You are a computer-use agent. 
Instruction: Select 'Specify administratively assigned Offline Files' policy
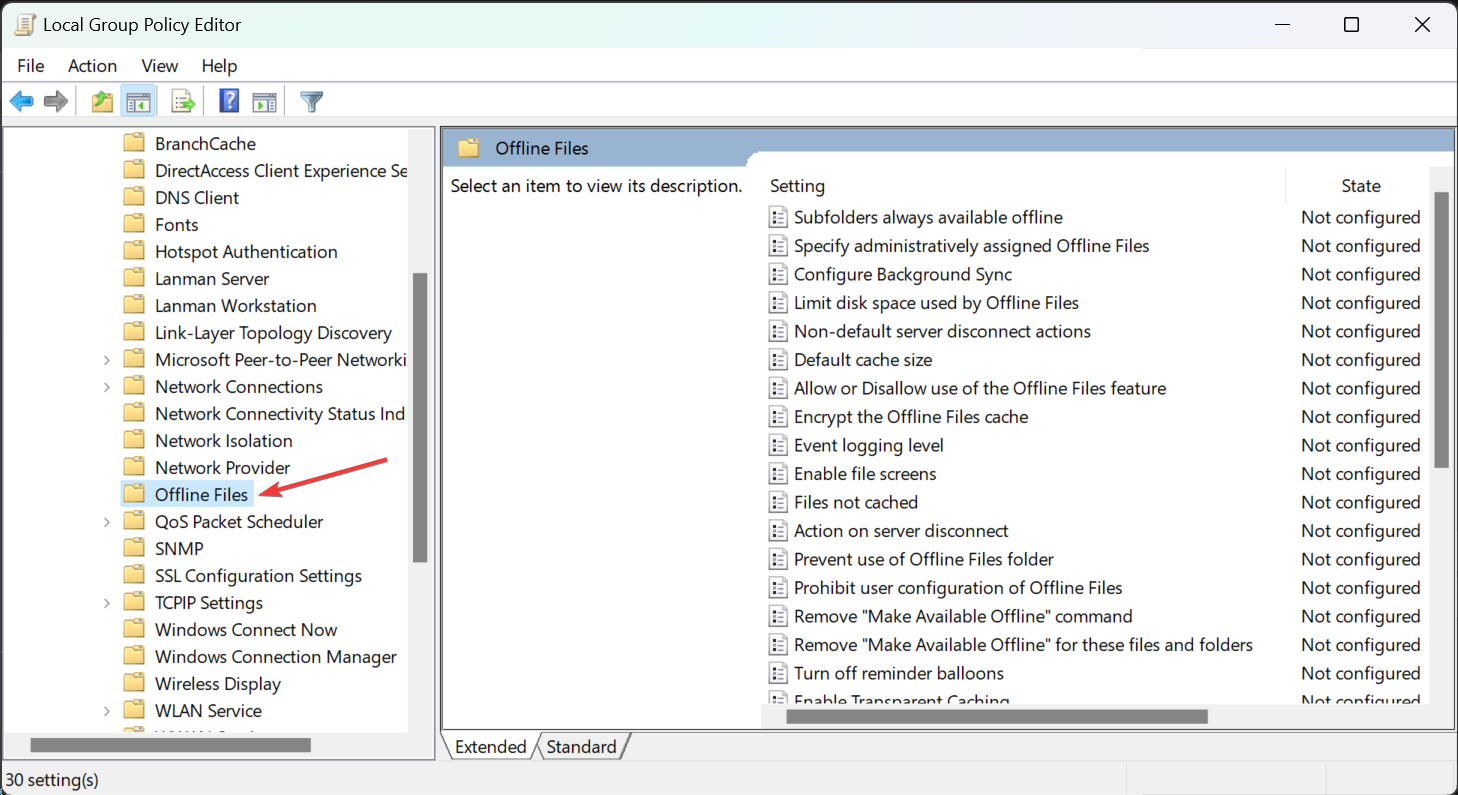click(971, 246)
